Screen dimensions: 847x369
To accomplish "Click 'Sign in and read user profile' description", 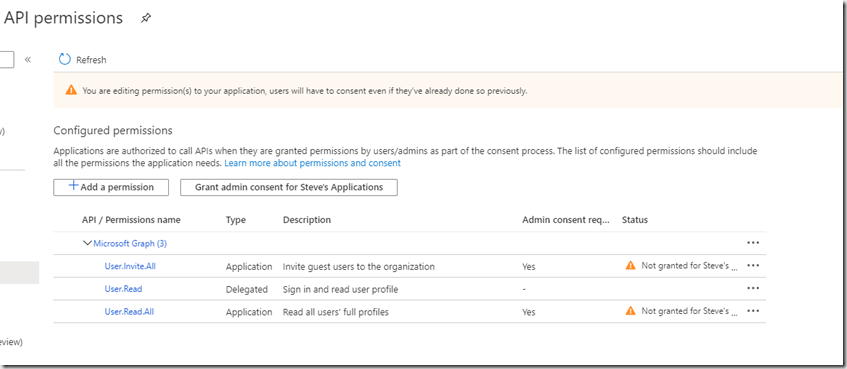I will click(340, 290).
